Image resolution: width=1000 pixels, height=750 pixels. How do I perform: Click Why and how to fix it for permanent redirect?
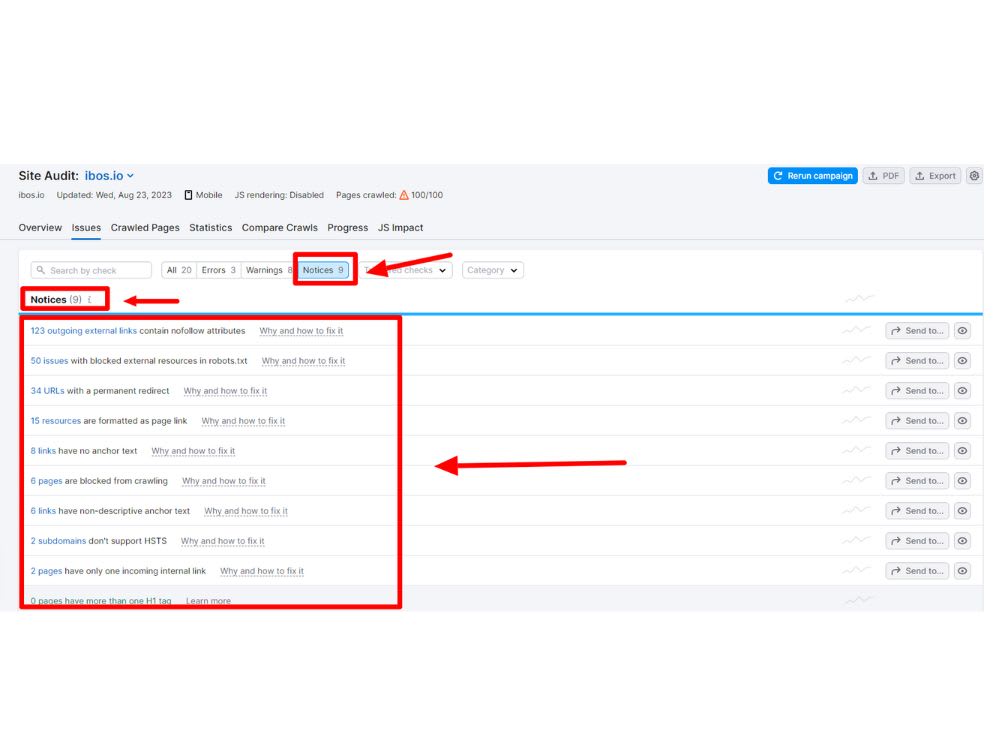click(x=225, y=390)
